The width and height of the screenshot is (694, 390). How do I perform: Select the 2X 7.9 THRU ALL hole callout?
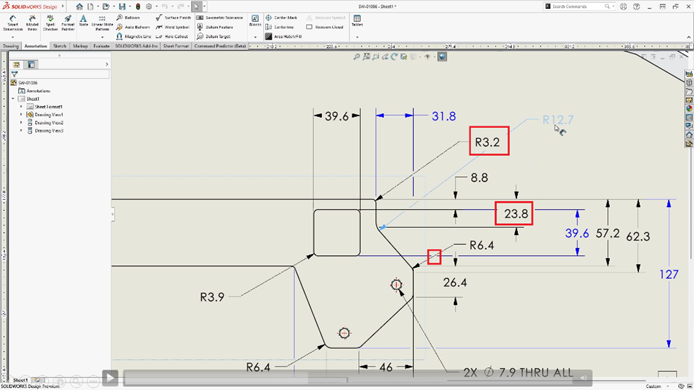(518, 372)
